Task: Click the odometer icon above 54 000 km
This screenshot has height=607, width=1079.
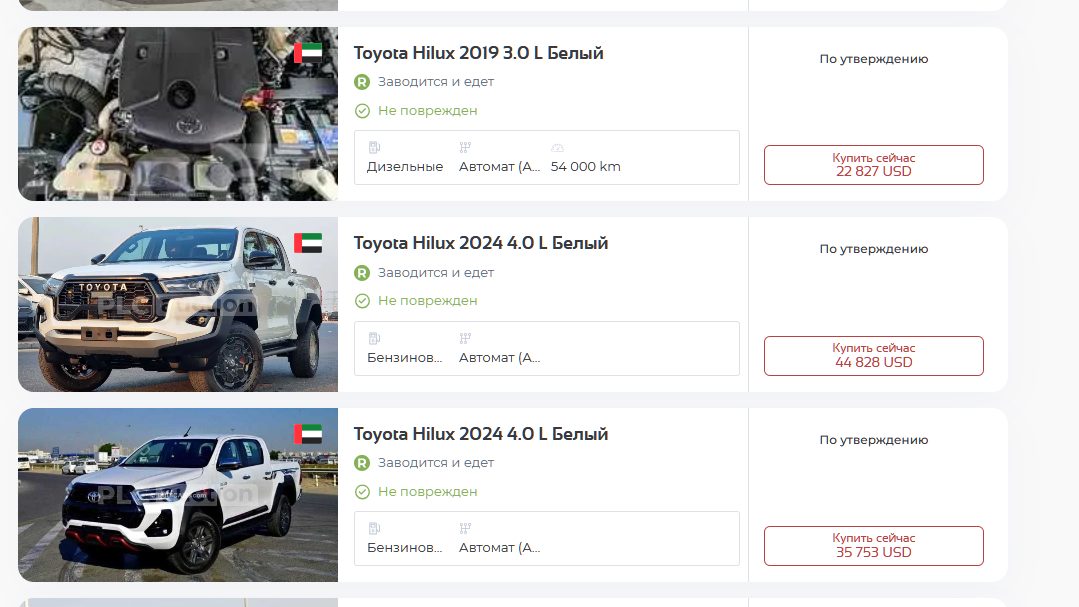Action: (557, 147)
